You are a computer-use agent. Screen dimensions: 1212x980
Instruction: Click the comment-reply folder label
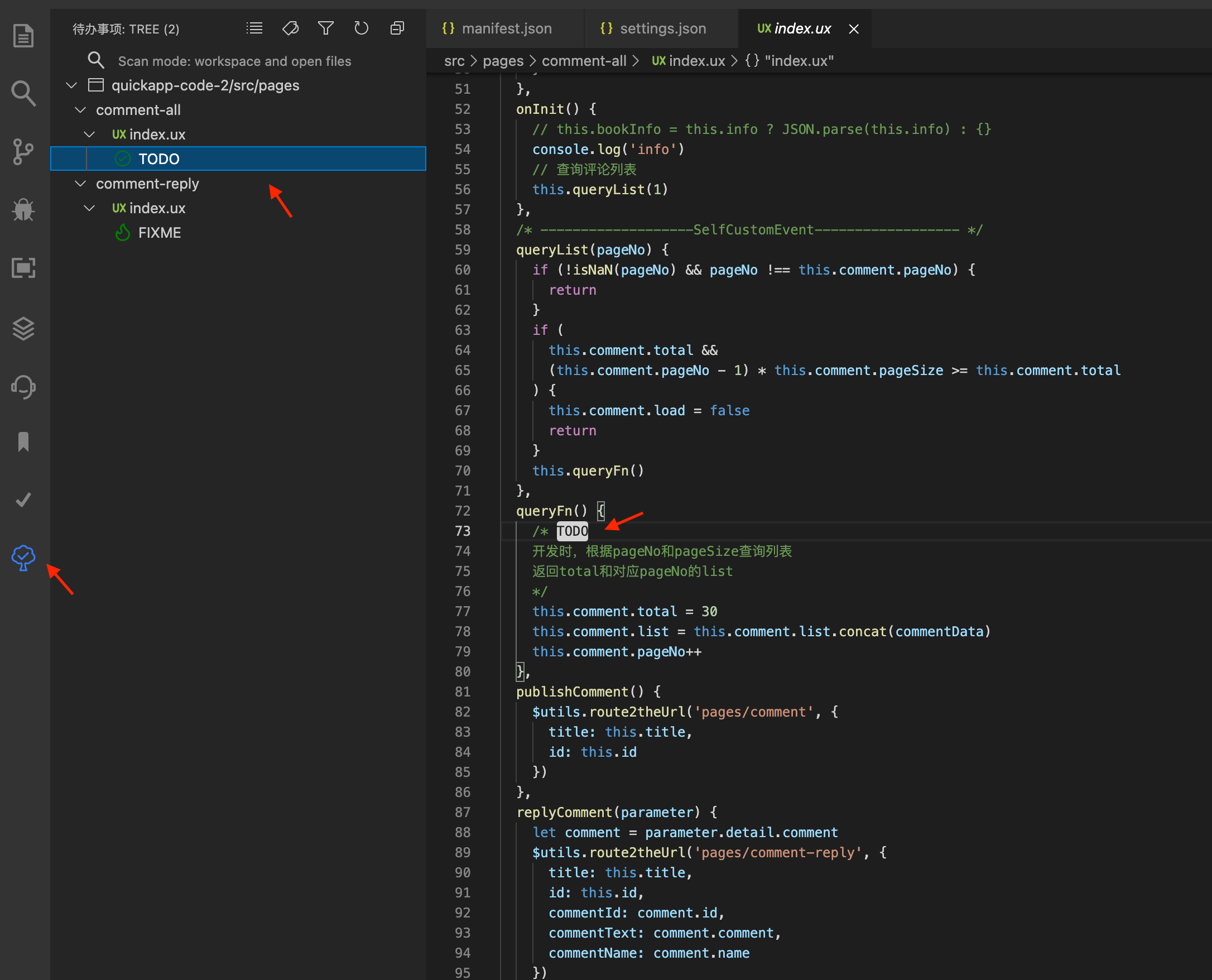coord(147,184)
